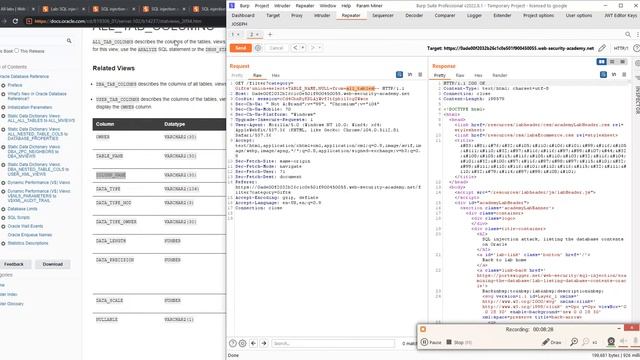Click the browser address bar URL

118,21
